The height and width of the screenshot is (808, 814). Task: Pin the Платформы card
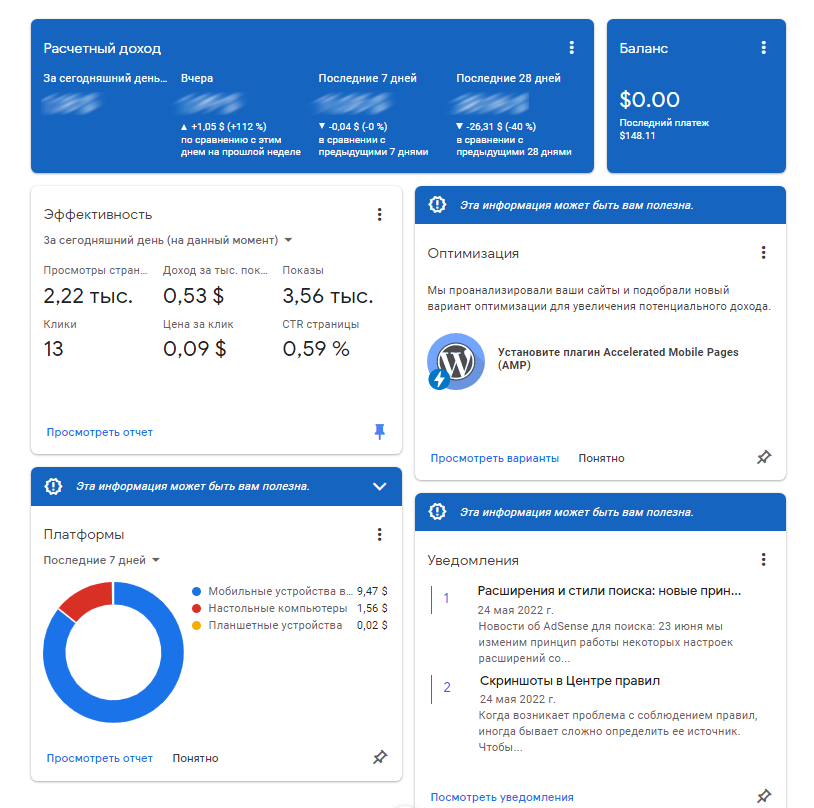point(379,758)
